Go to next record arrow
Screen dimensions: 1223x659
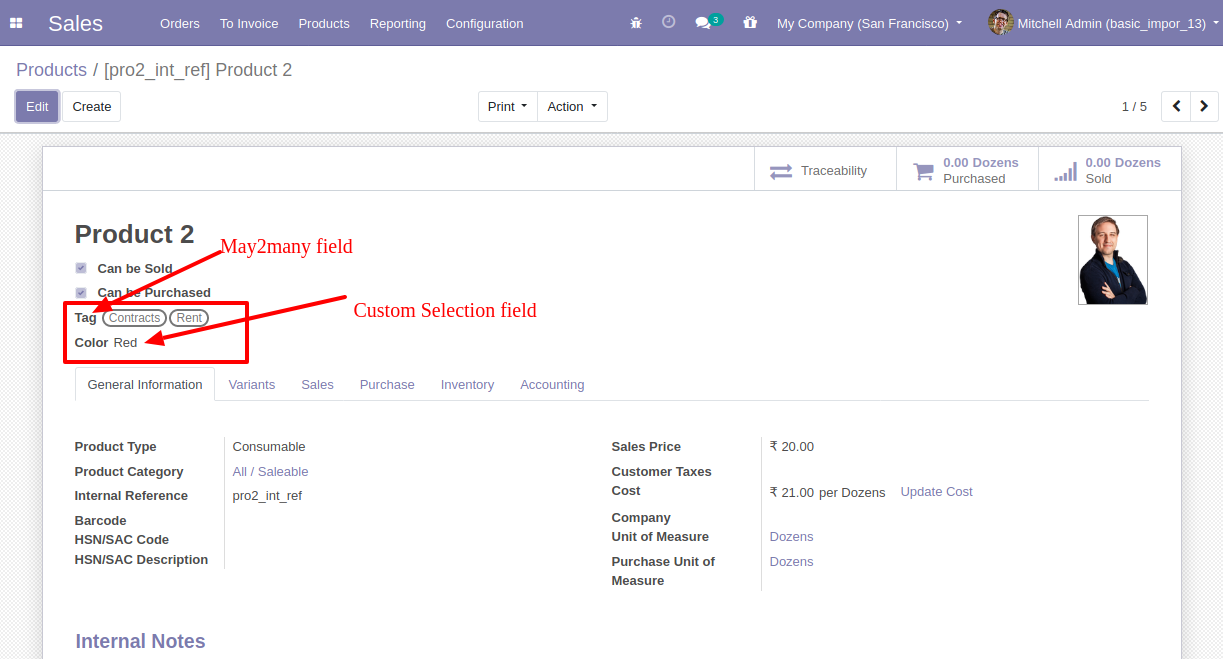1204,106
